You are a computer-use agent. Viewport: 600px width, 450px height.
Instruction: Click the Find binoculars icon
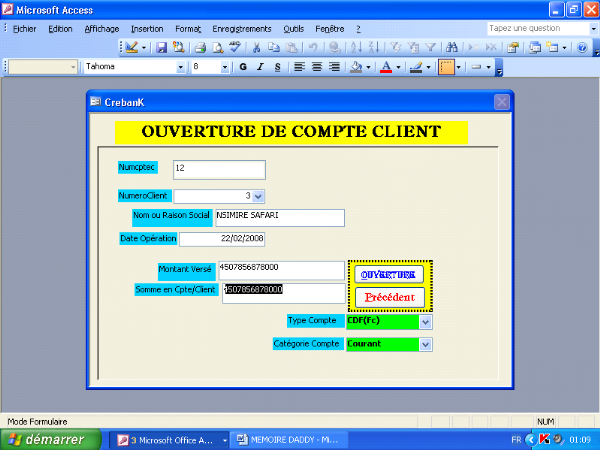click(x=452, y=47)
